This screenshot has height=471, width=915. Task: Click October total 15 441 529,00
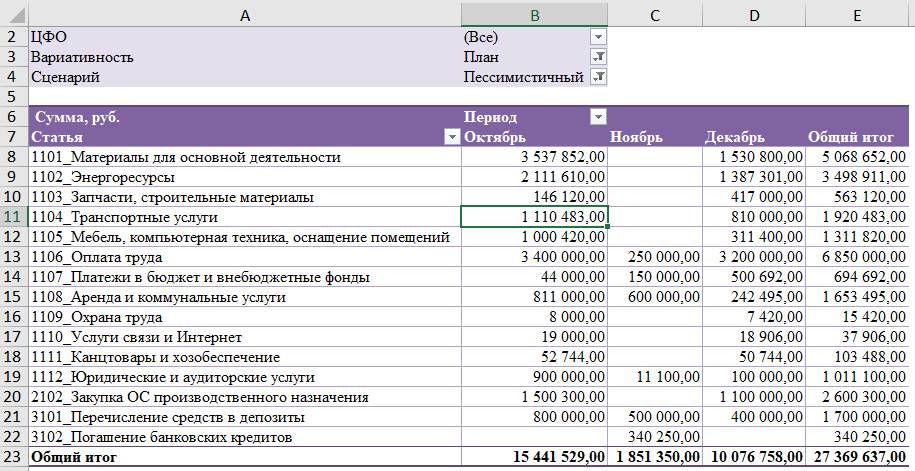point(535,456)
